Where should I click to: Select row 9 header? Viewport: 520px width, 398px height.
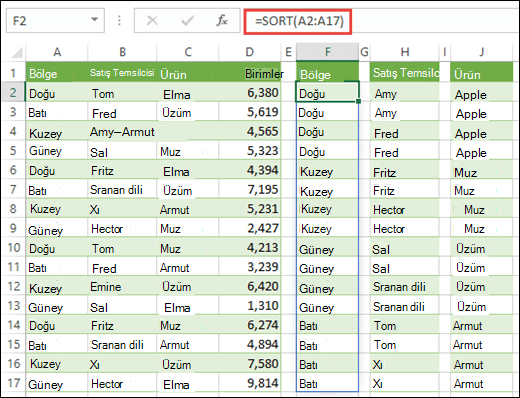(x=13, y=228)
